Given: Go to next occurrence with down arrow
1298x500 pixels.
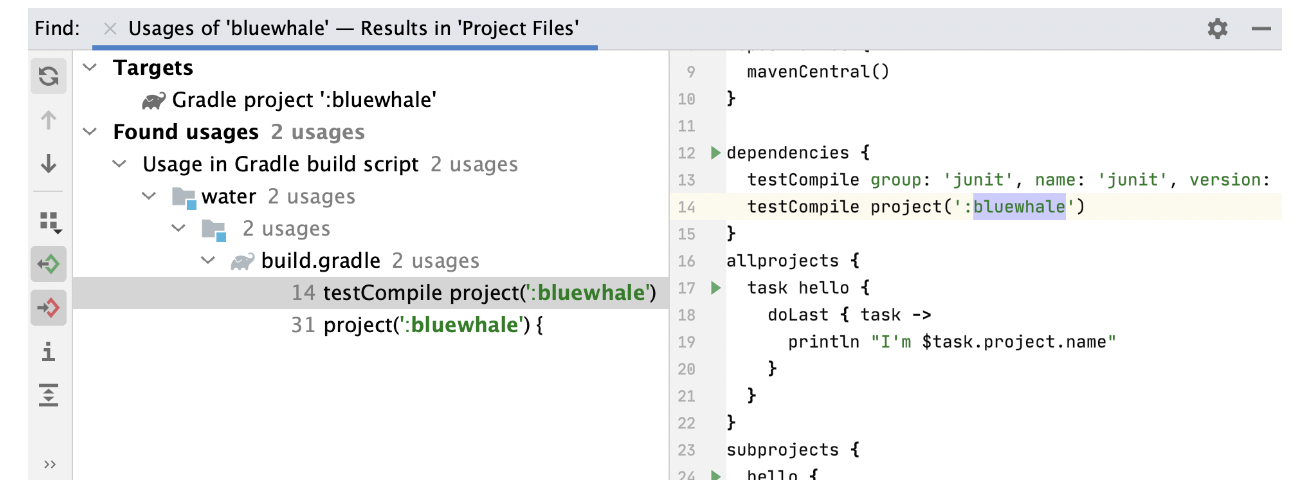Looking at the screenshot, I should pos(48,165).
